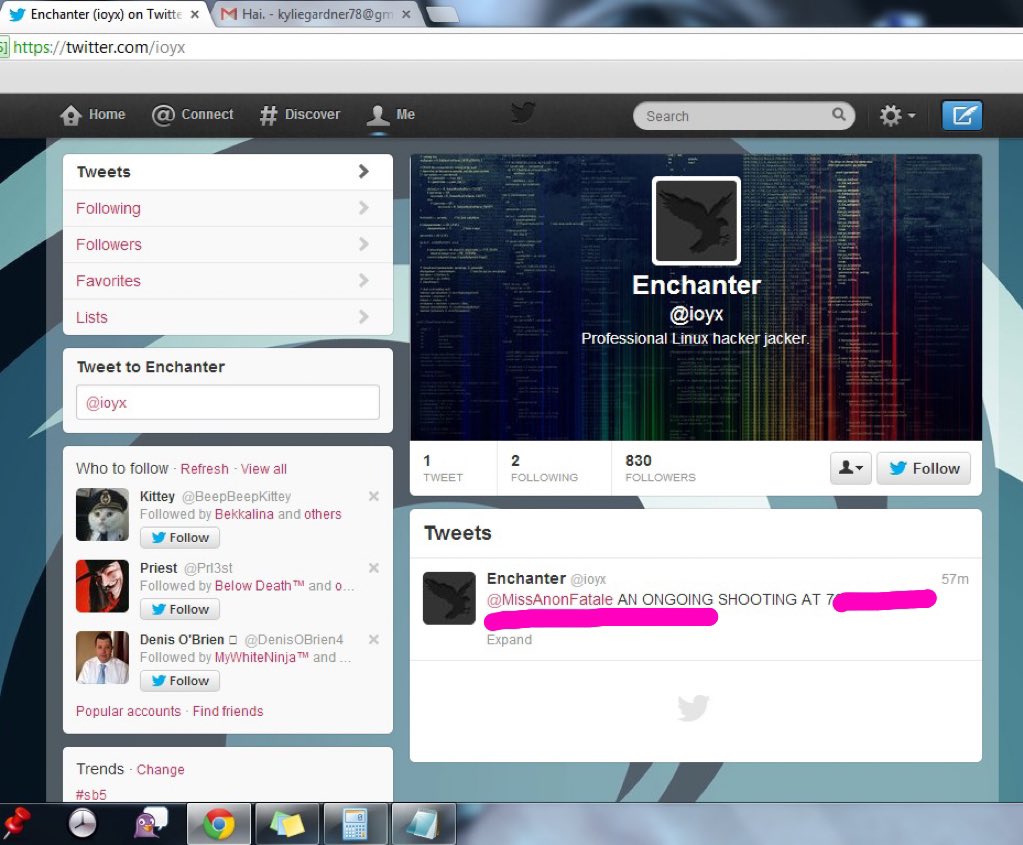Image resolution: width=1023 pixels, height=845 pixels.
Task: Open the Connect tab
Action: [x=192, y=115]
